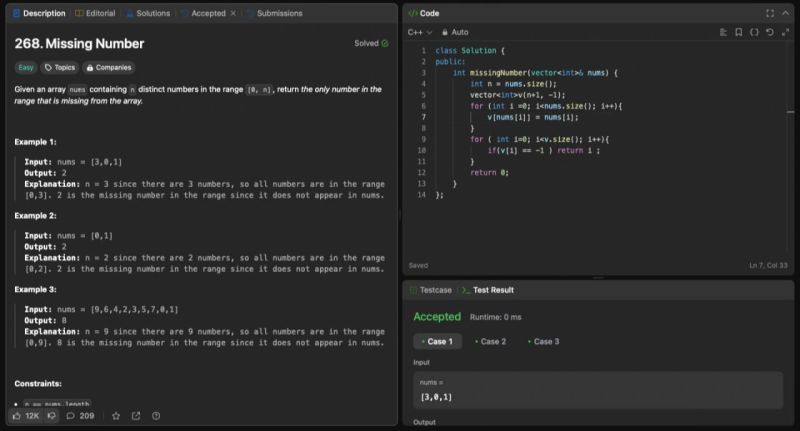The height and width of the screenshot is (431, 800).
Task: Click Example 3 input '[9,6,4,2,3,5,7,0,1]'
Action: tap(134, 309)
